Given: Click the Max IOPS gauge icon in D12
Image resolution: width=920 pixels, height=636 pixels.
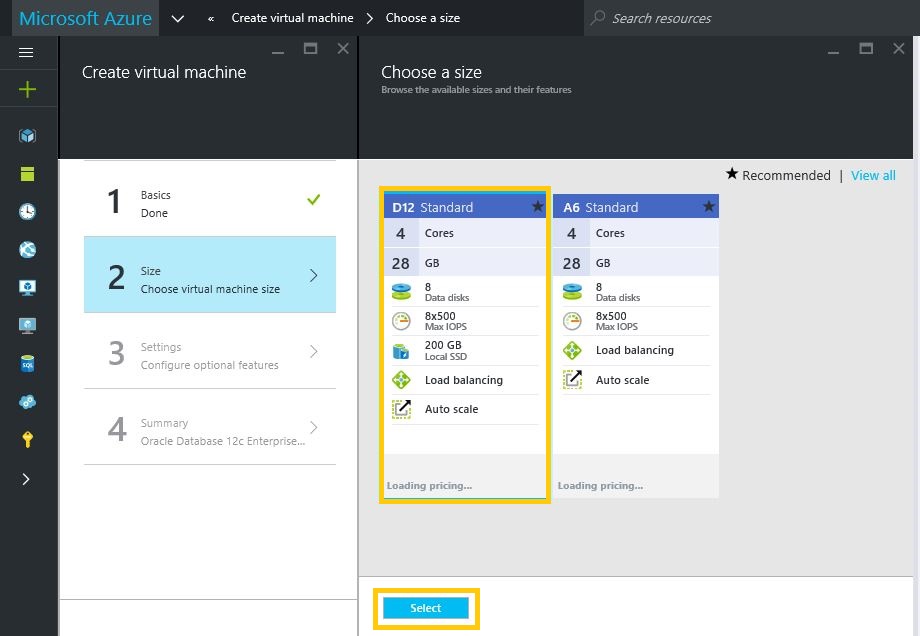Looking at the screenshot, I should click(401, 321).
